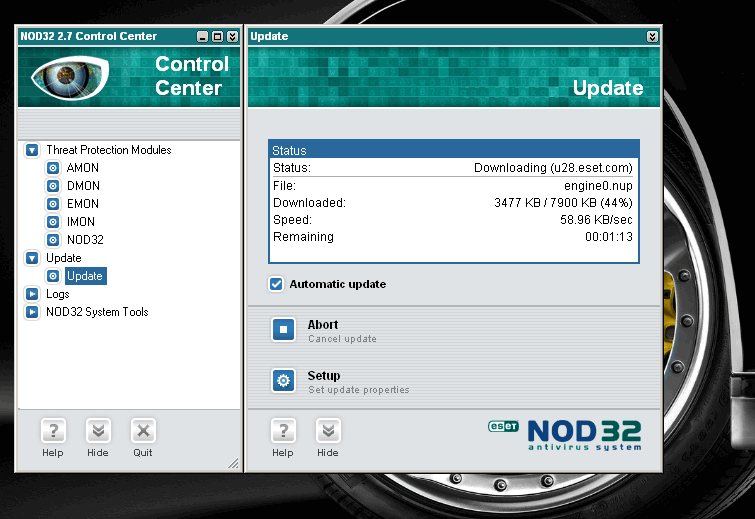Screen dimensions: 755x519
Task: Click the Setup gear icon
Action: click(283, 380)
